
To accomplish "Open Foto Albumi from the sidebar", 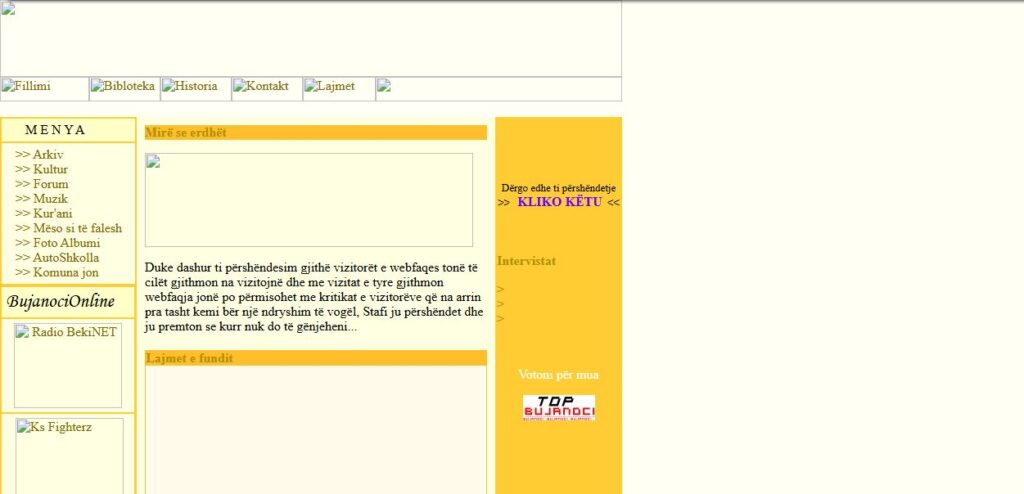I will (66, 243).
